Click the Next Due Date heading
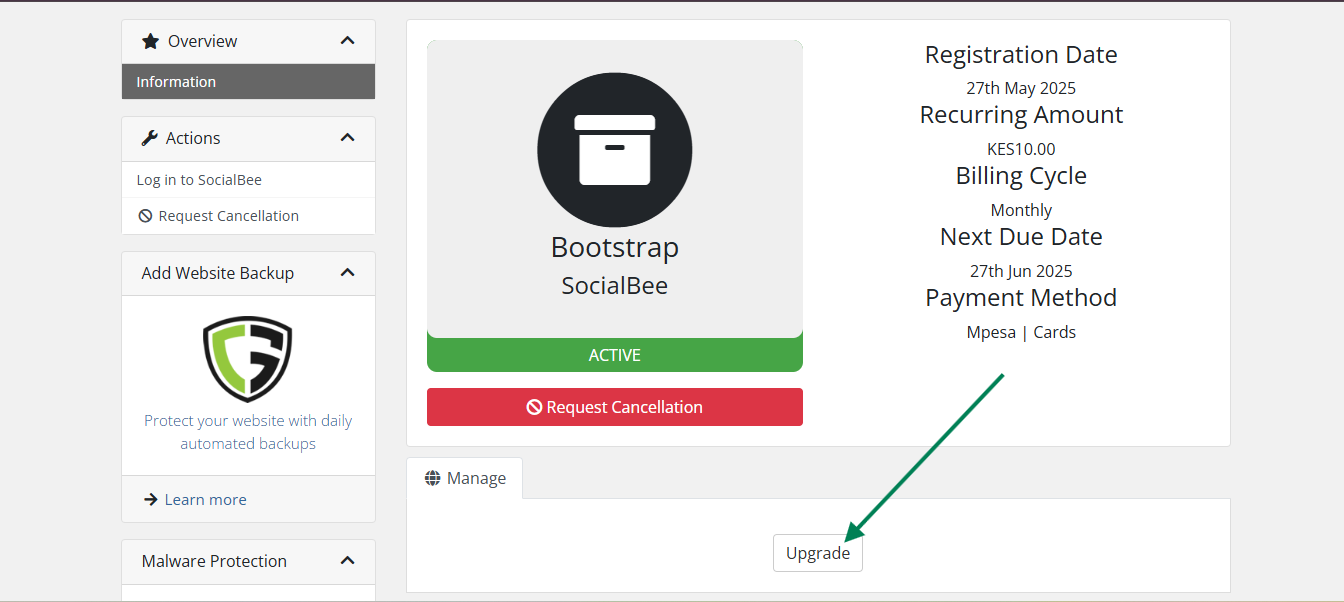 tap(1021, 237)
